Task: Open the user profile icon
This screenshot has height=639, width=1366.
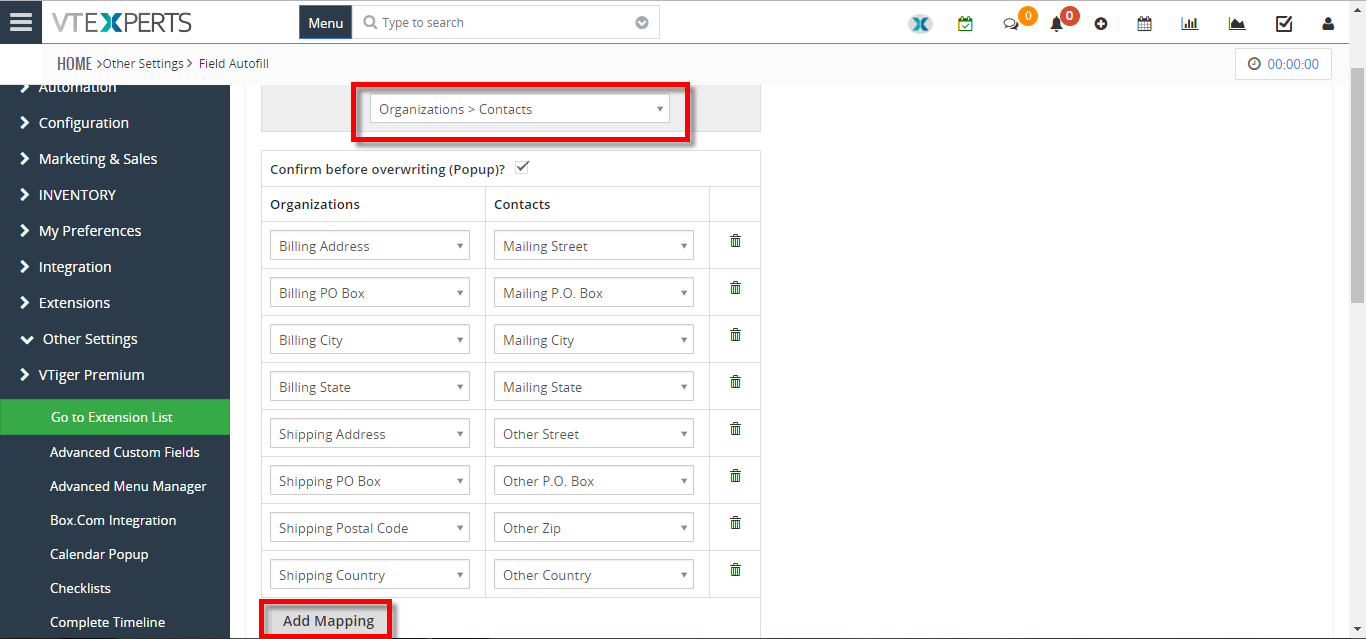Action: tap(1328, 24)
